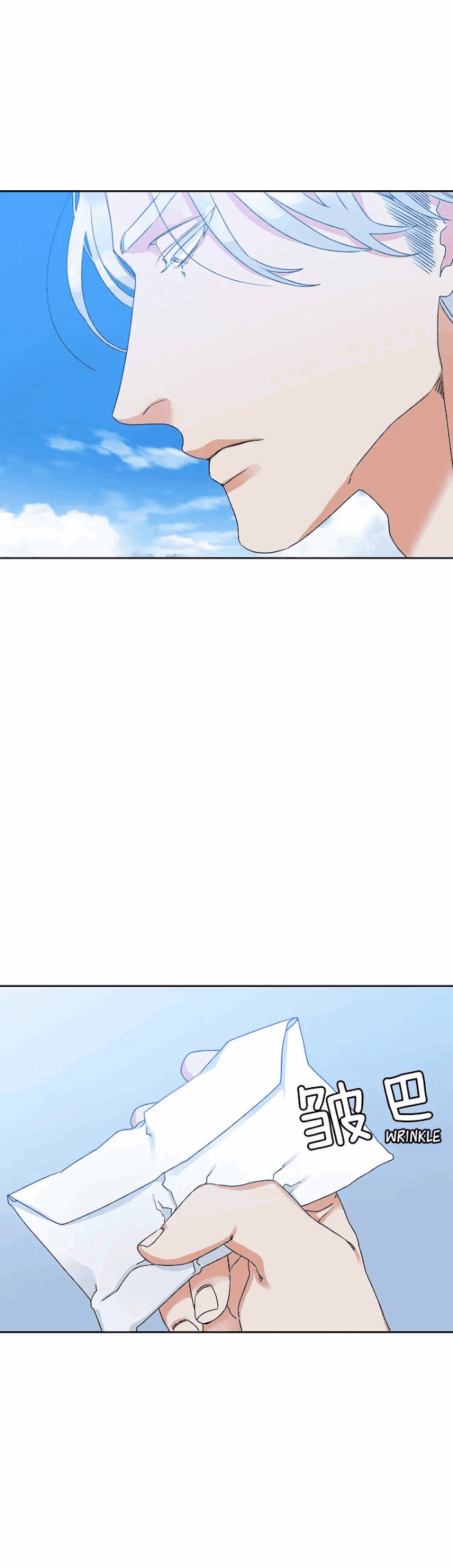Select the top face close-up panel
Screen dimensions: 453x1568
coord(226,374)
